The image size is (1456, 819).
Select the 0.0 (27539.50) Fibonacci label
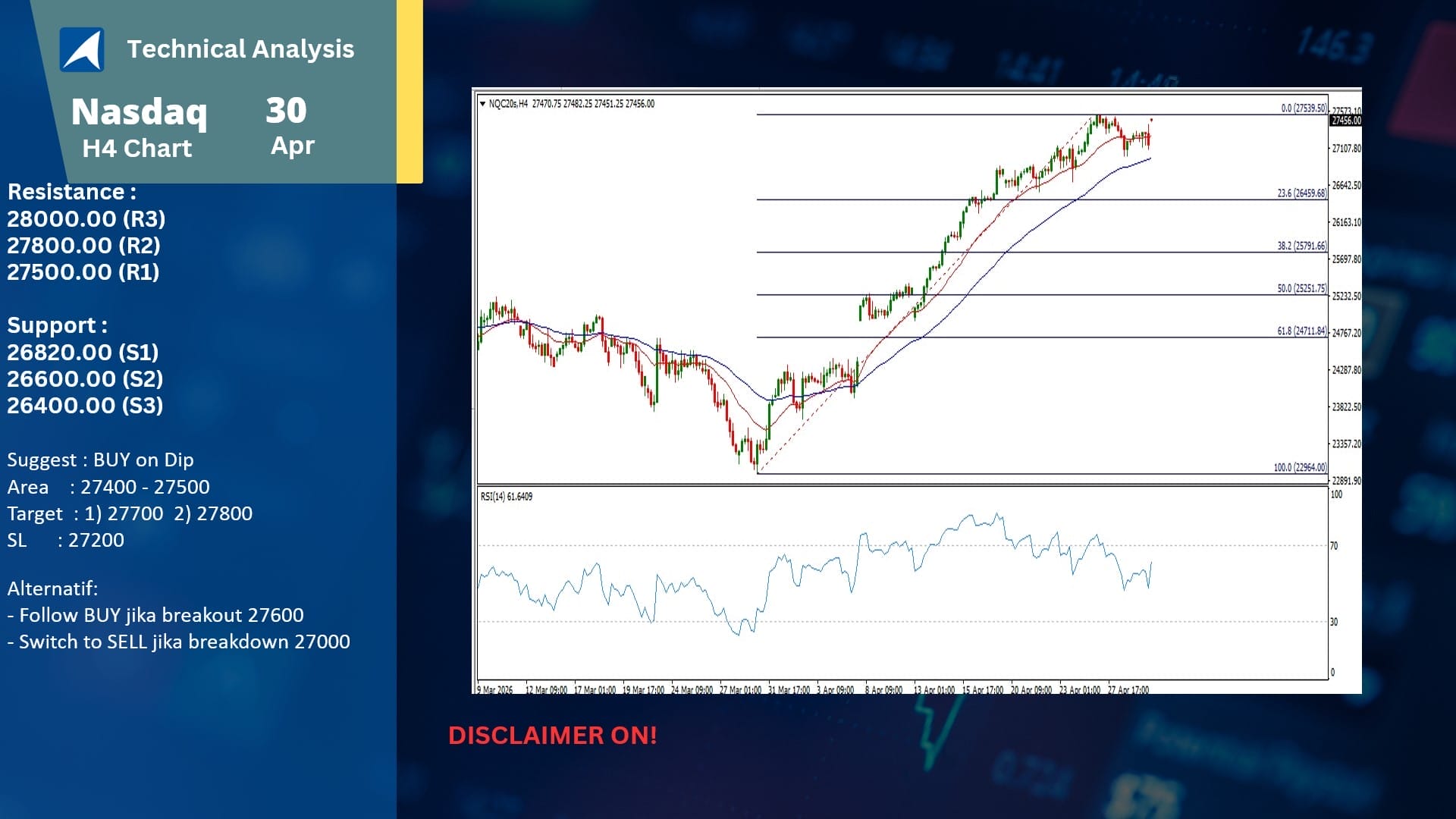1304,108
